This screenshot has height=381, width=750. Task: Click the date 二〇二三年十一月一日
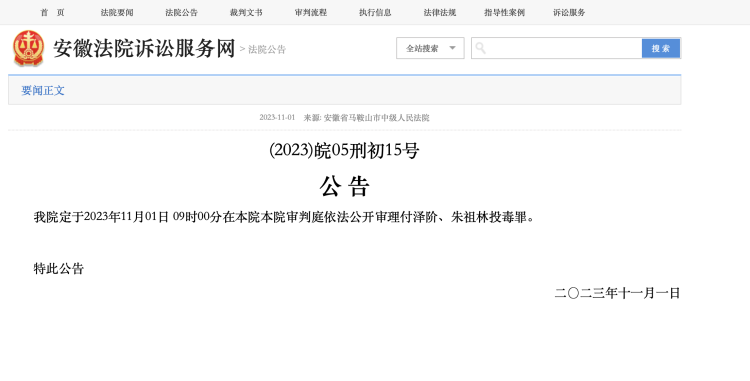pos(617,293)
